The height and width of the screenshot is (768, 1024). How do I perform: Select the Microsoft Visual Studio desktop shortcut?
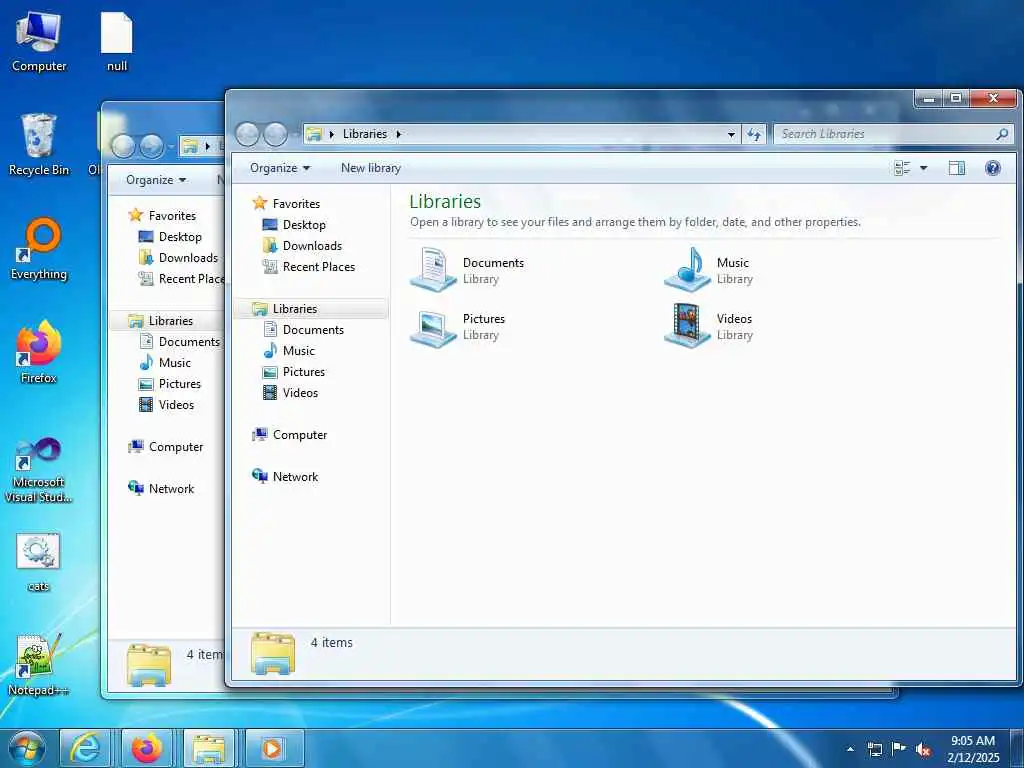(x=39, y=470)
